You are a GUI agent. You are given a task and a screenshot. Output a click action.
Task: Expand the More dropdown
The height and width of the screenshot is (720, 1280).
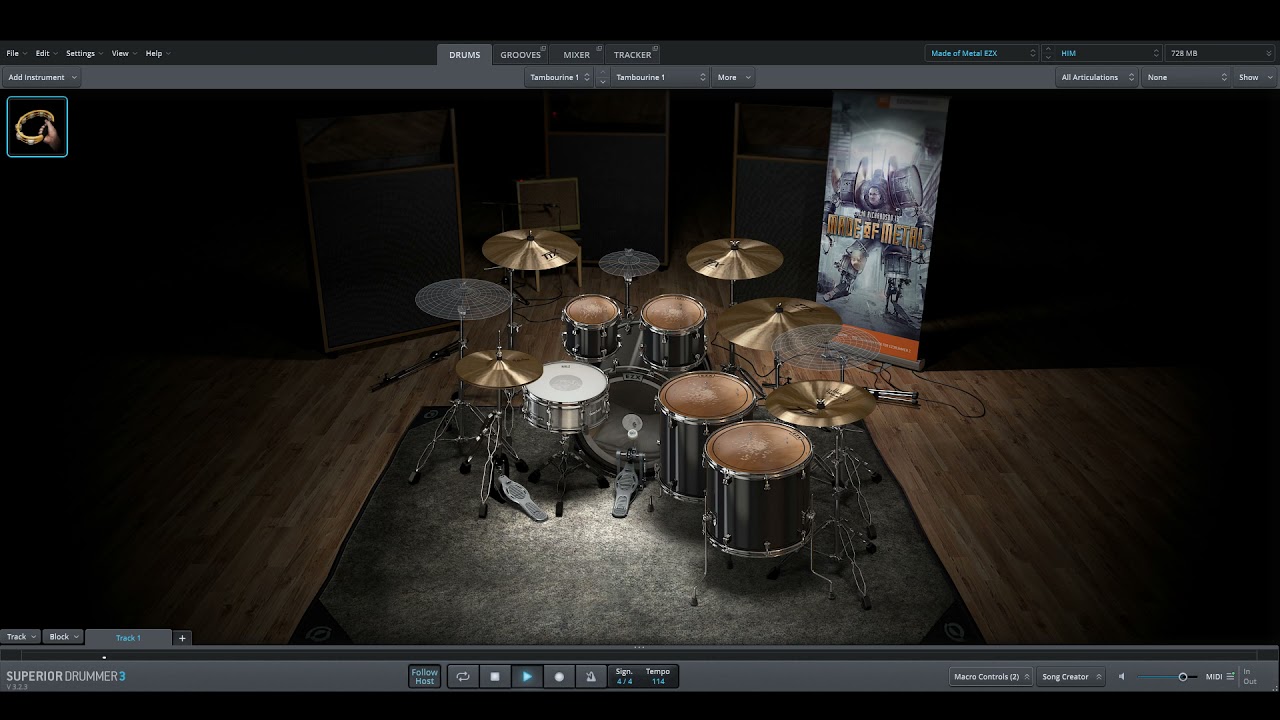733,77
